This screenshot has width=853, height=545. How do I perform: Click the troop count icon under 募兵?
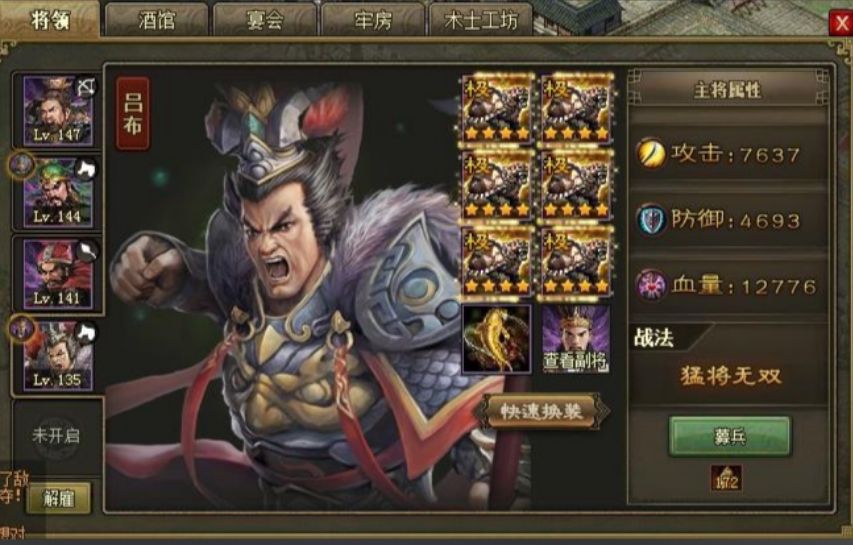(727, 478)
